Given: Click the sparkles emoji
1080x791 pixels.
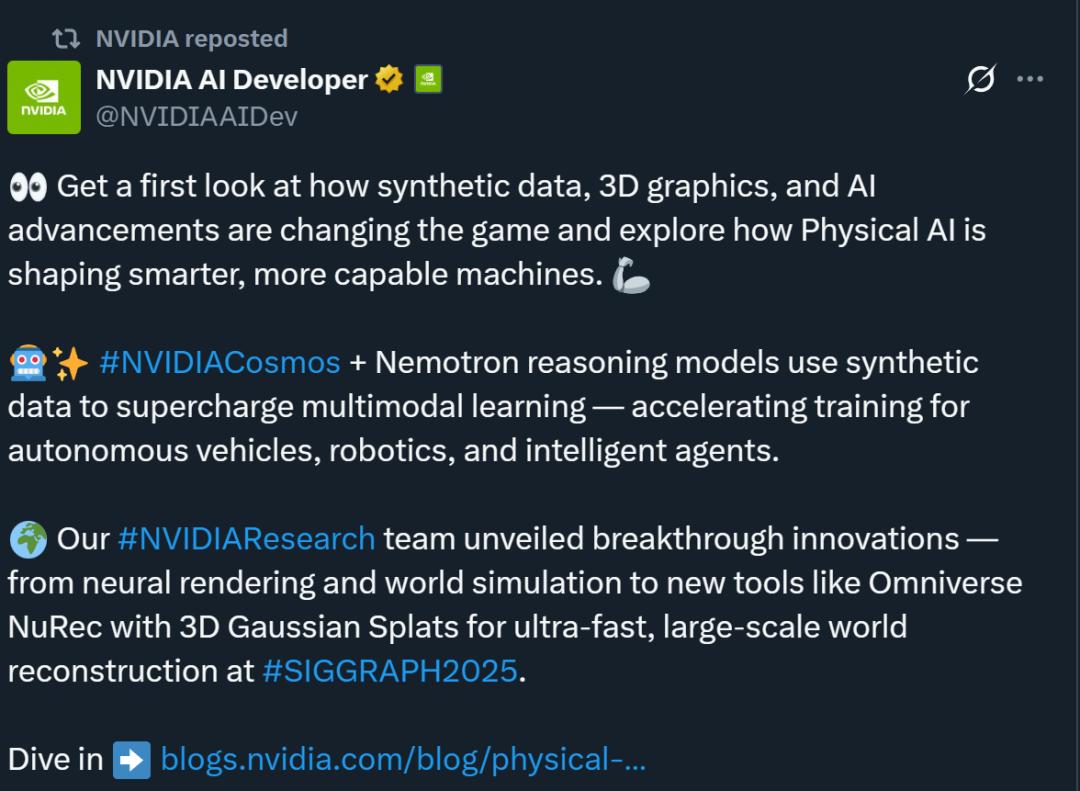Looking at the screenshot, I should (71, 363).
